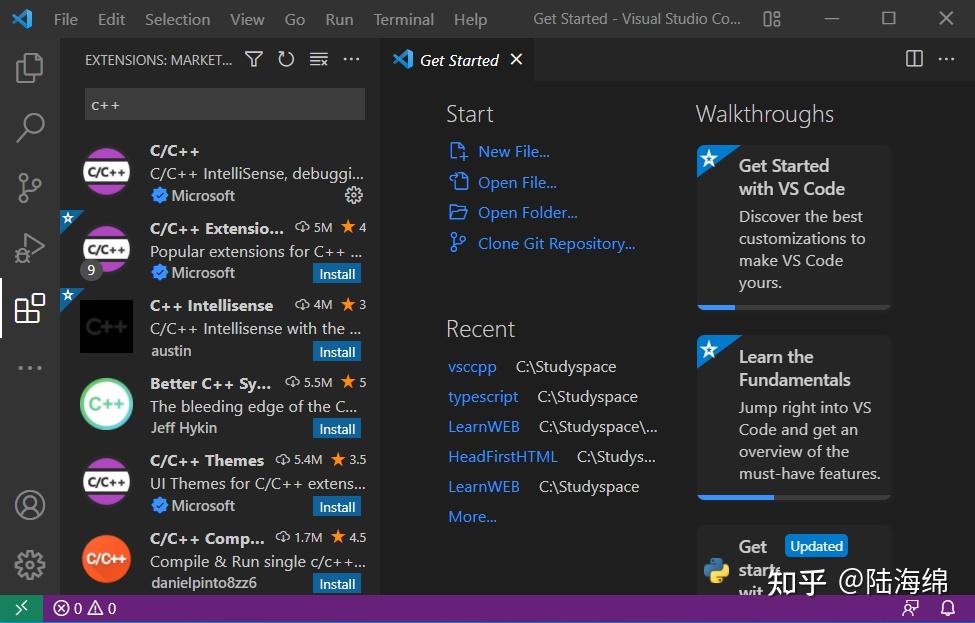Expand additional views with the activity bar ellipsis

coord(30,367)
